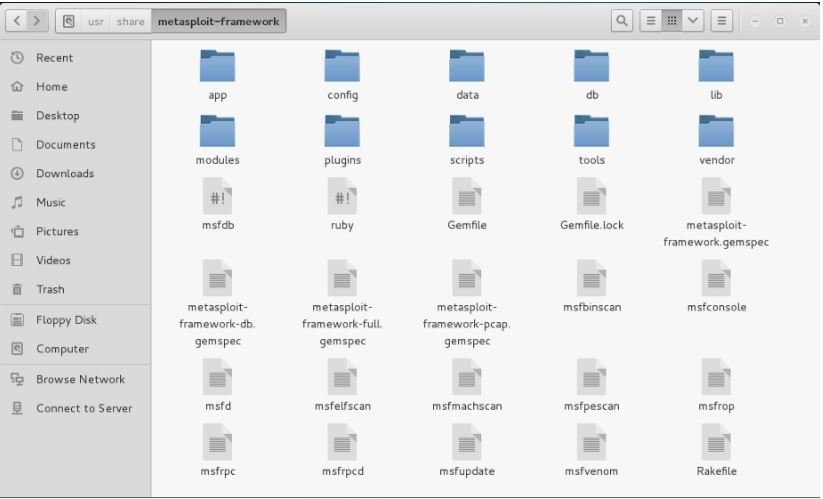823x499 pixels.
Task: Select the msfdb script file icon
Action: tap(217, 196)
